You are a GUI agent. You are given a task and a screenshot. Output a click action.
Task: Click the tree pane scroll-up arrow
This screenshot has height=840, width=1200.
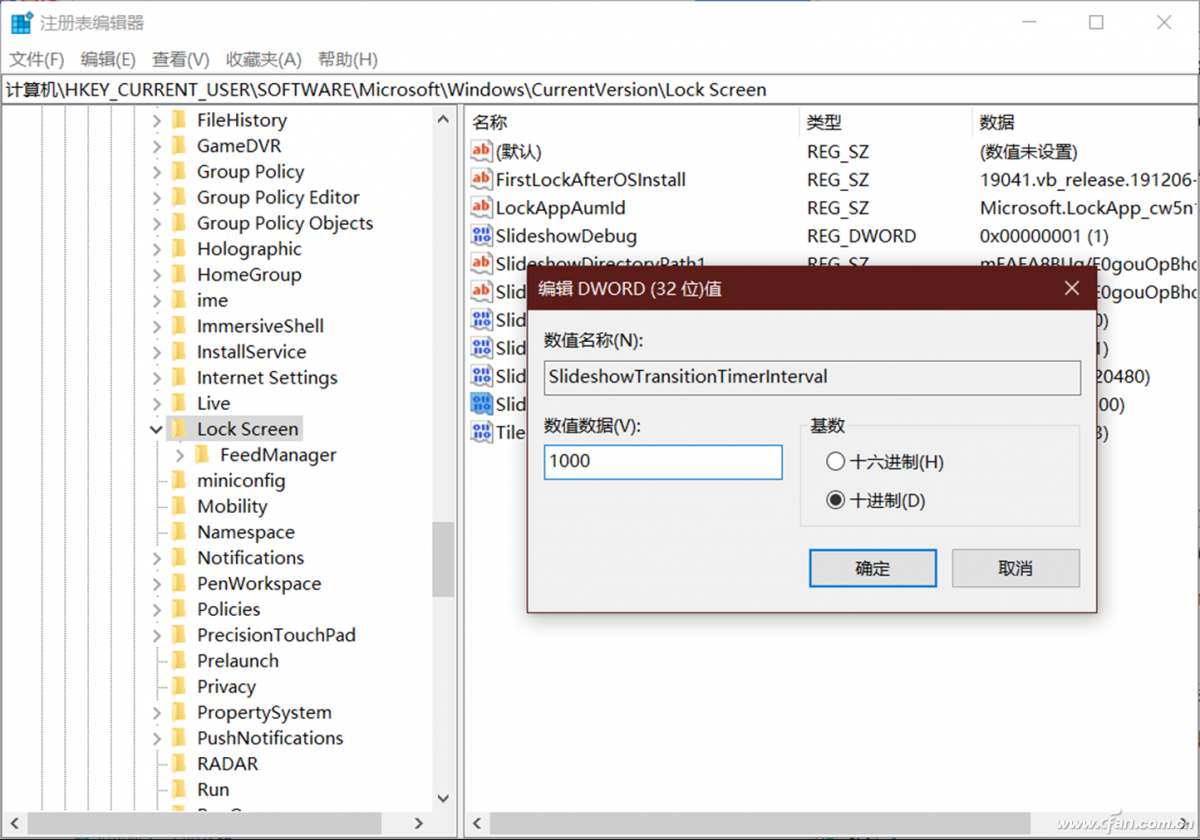443,119
